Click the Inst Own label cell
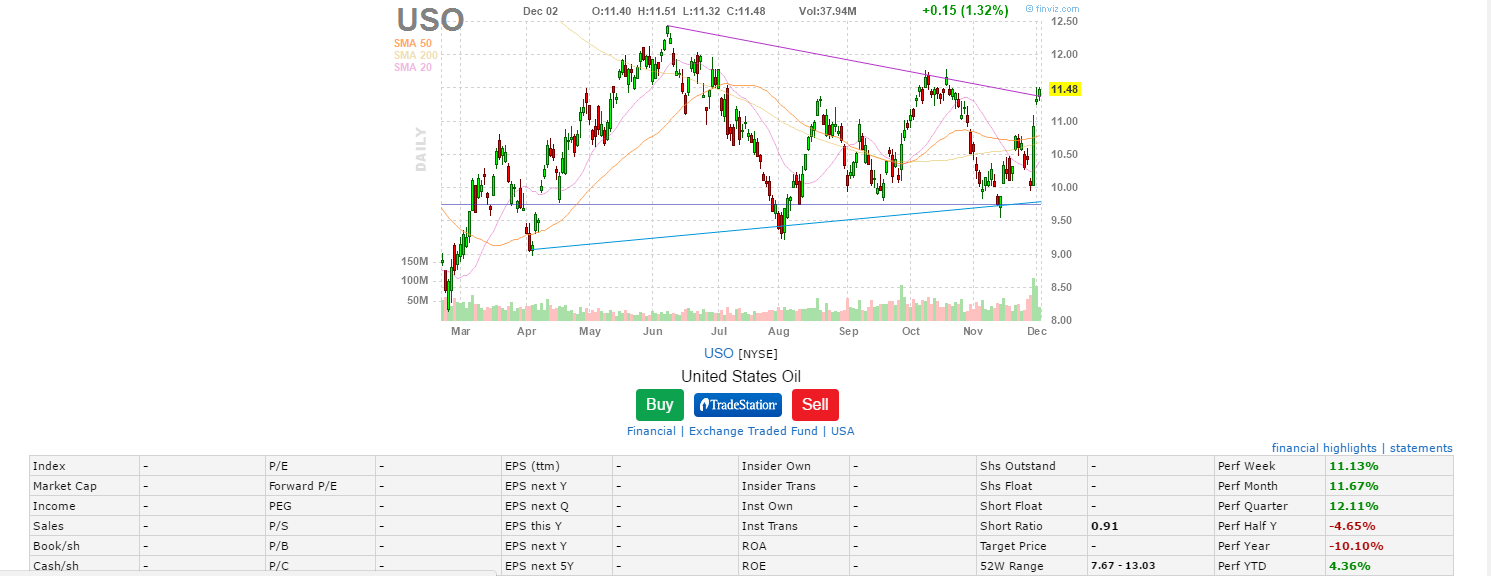The image size is (1491, 576). (x=793, y=506)
